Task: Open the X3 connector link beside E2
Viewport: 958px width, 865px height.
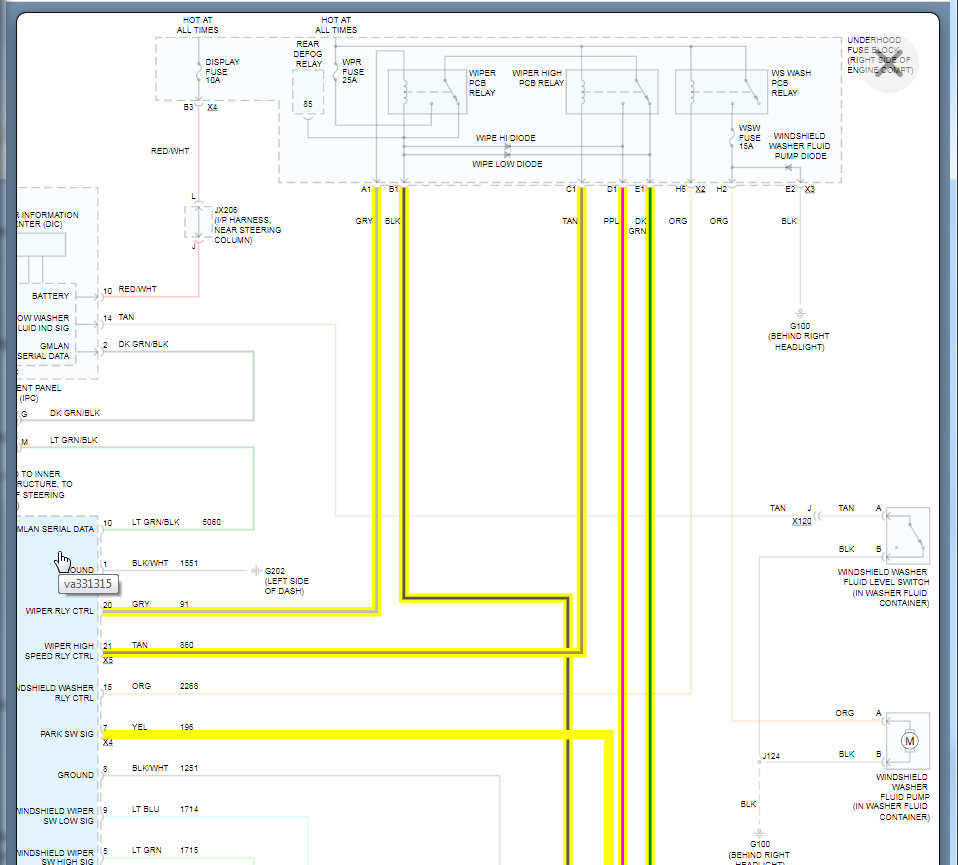Action: click(x=810, y=189)
